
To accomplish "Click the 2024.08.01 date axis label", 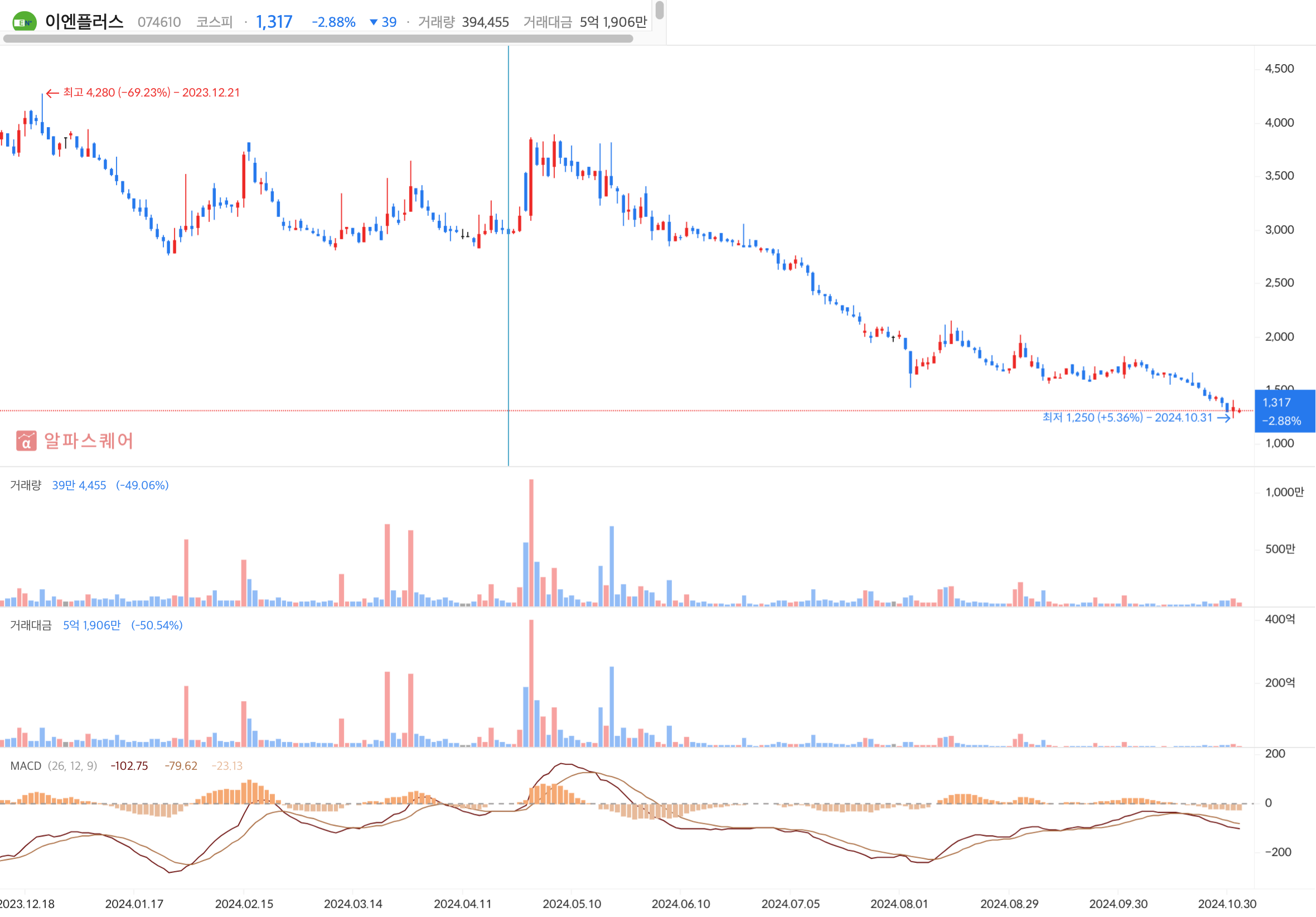I will [899, 904].
